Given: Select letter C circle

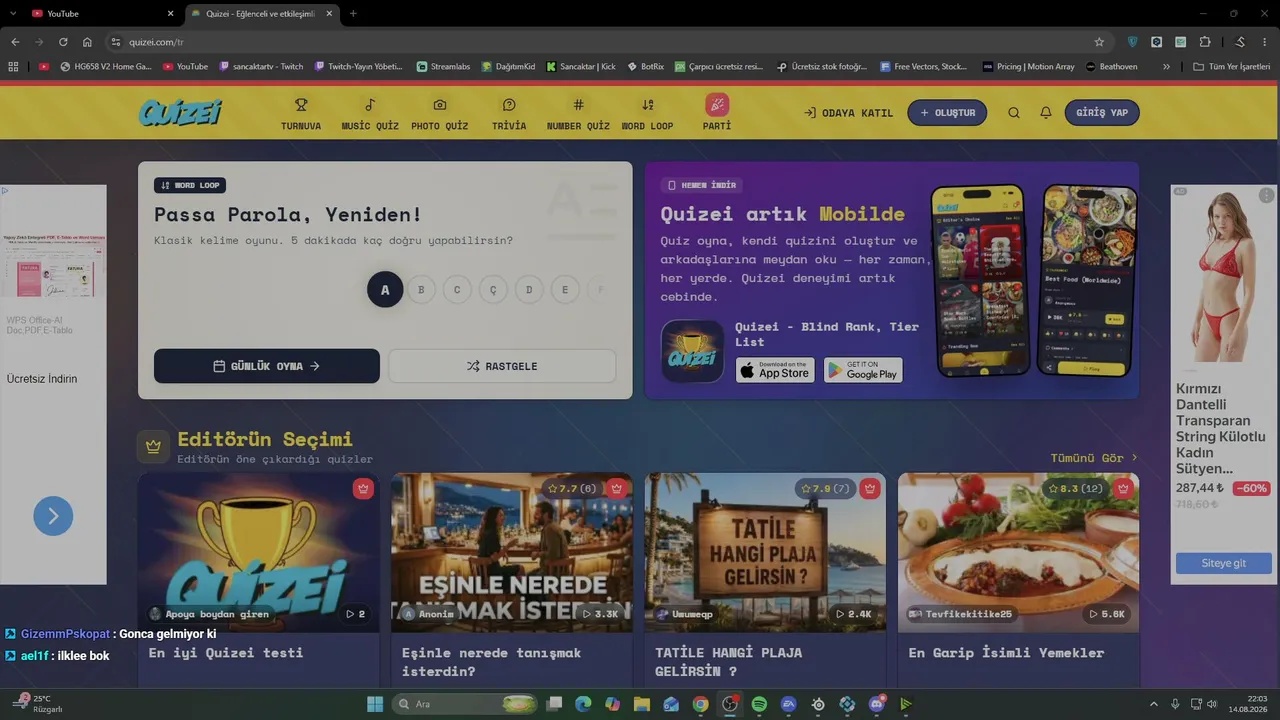Looking at the screenshot, I should (x=457, y=290).
